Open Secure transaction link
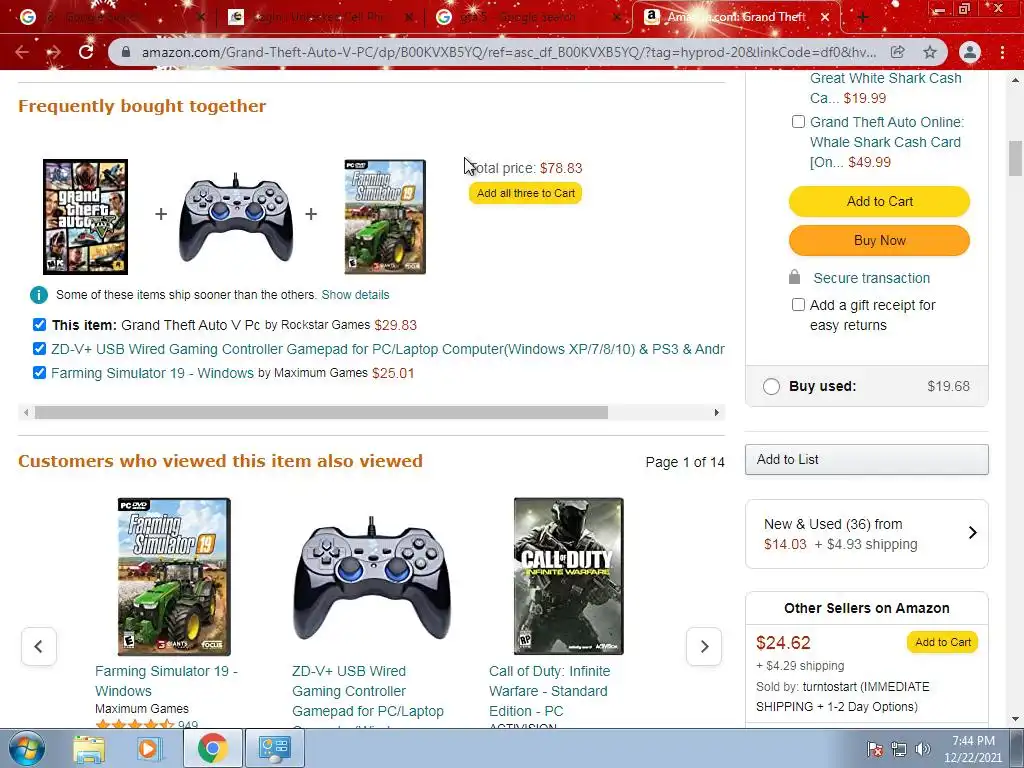 [x=871, y=278]
